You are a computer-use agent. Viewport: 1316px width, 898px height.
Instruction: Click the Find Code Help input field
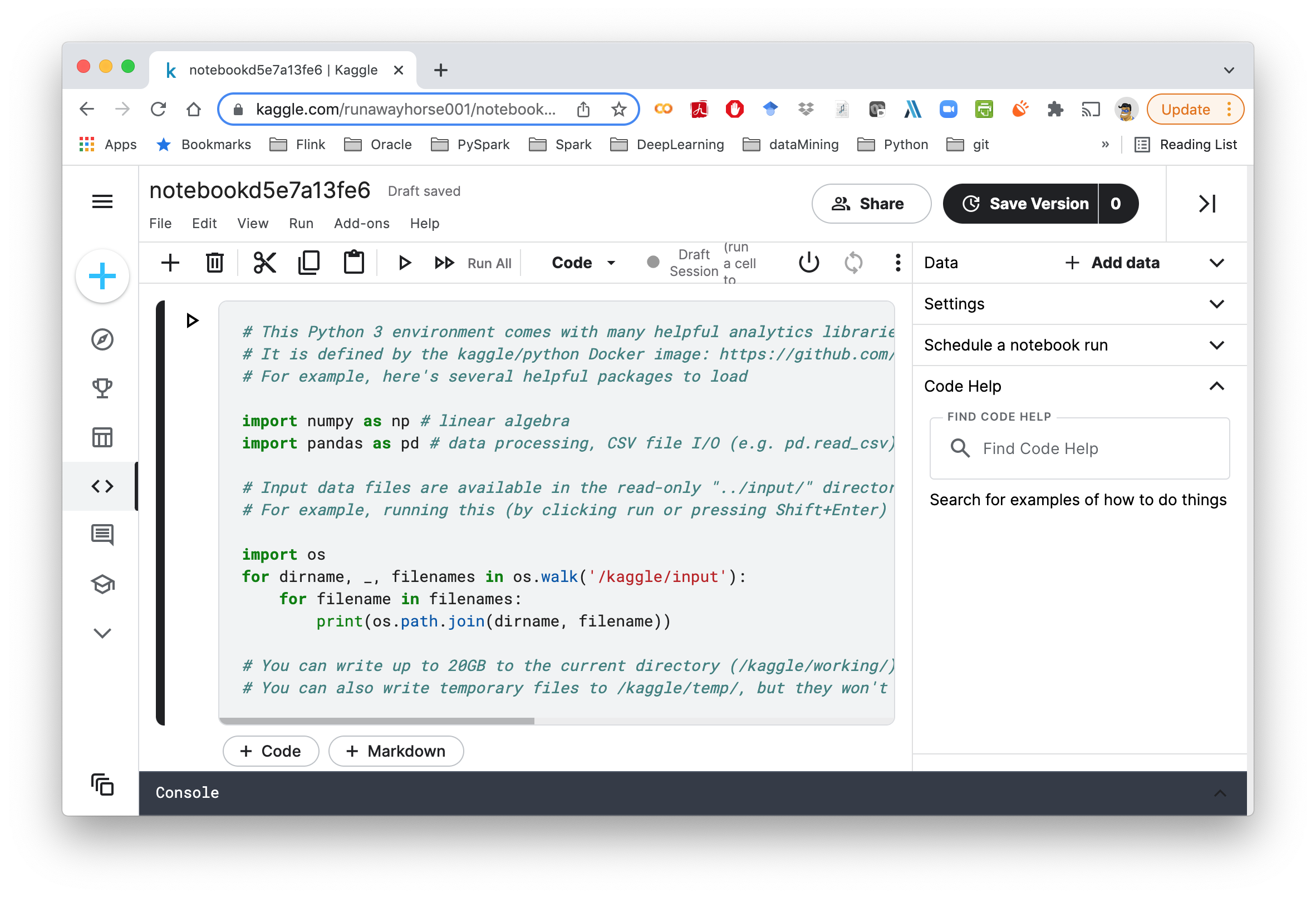click(x=1079, y=448)
